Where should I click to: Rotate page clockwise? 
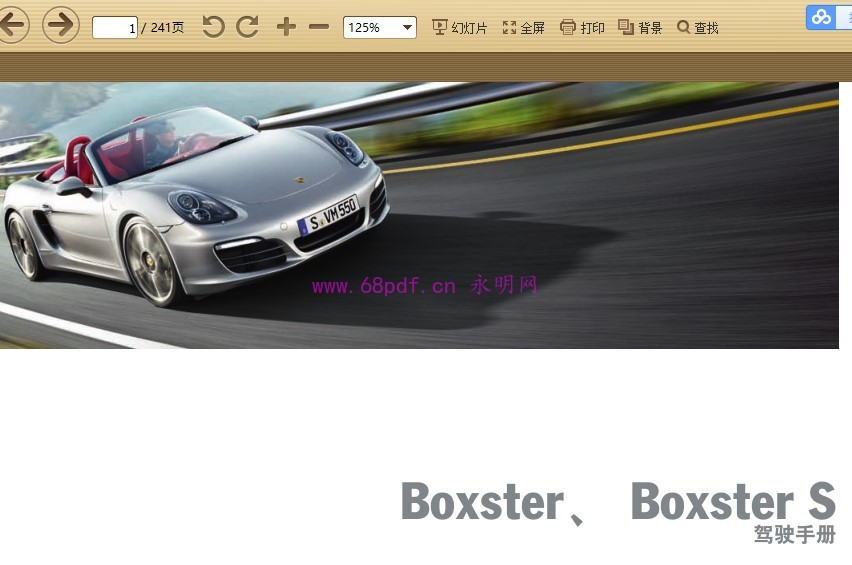coord(247,26)
